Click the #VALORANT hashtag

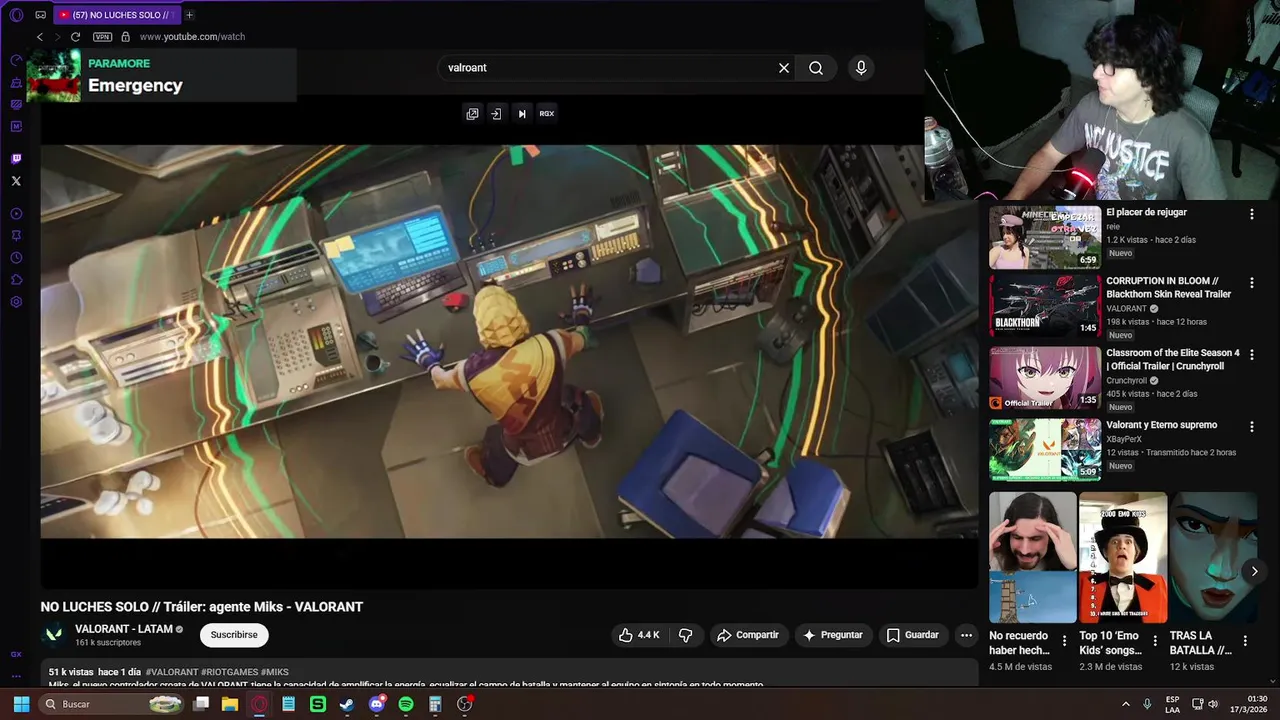(x=172, y=672)
